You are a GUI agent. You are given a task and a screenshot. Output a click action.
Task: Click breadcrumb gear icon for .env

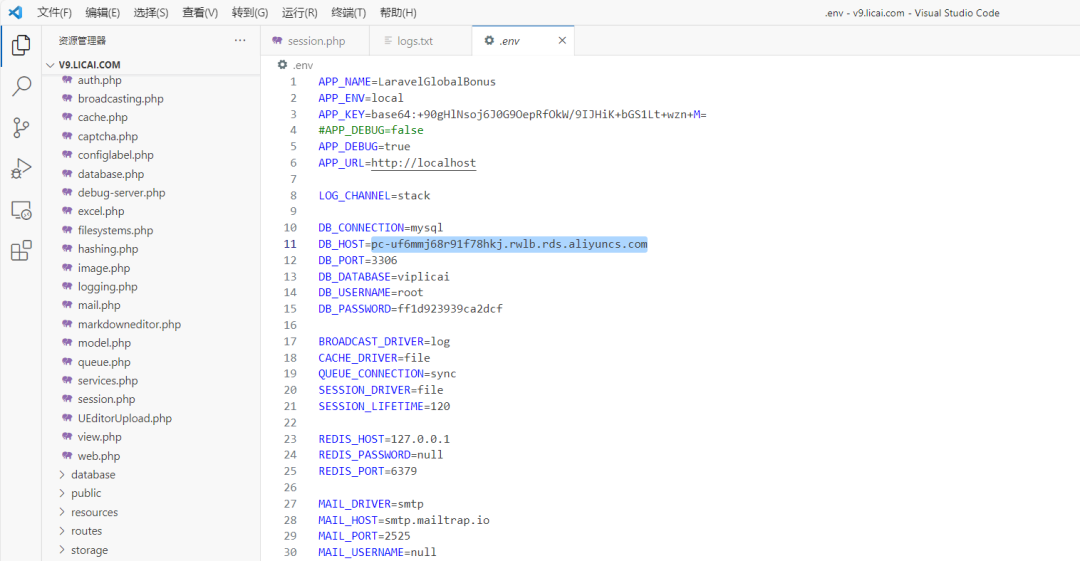click(282, 65)
